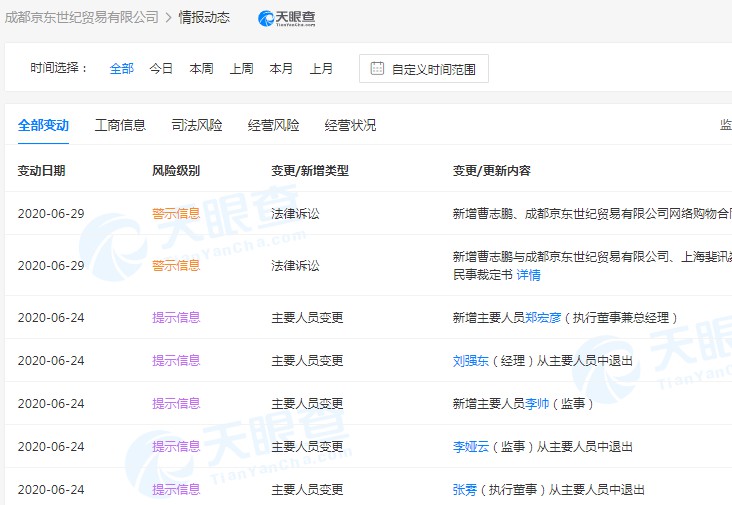
Task: Switch to the 工商信息 tab
Action: pyautogui.click(x=120, y=125)
